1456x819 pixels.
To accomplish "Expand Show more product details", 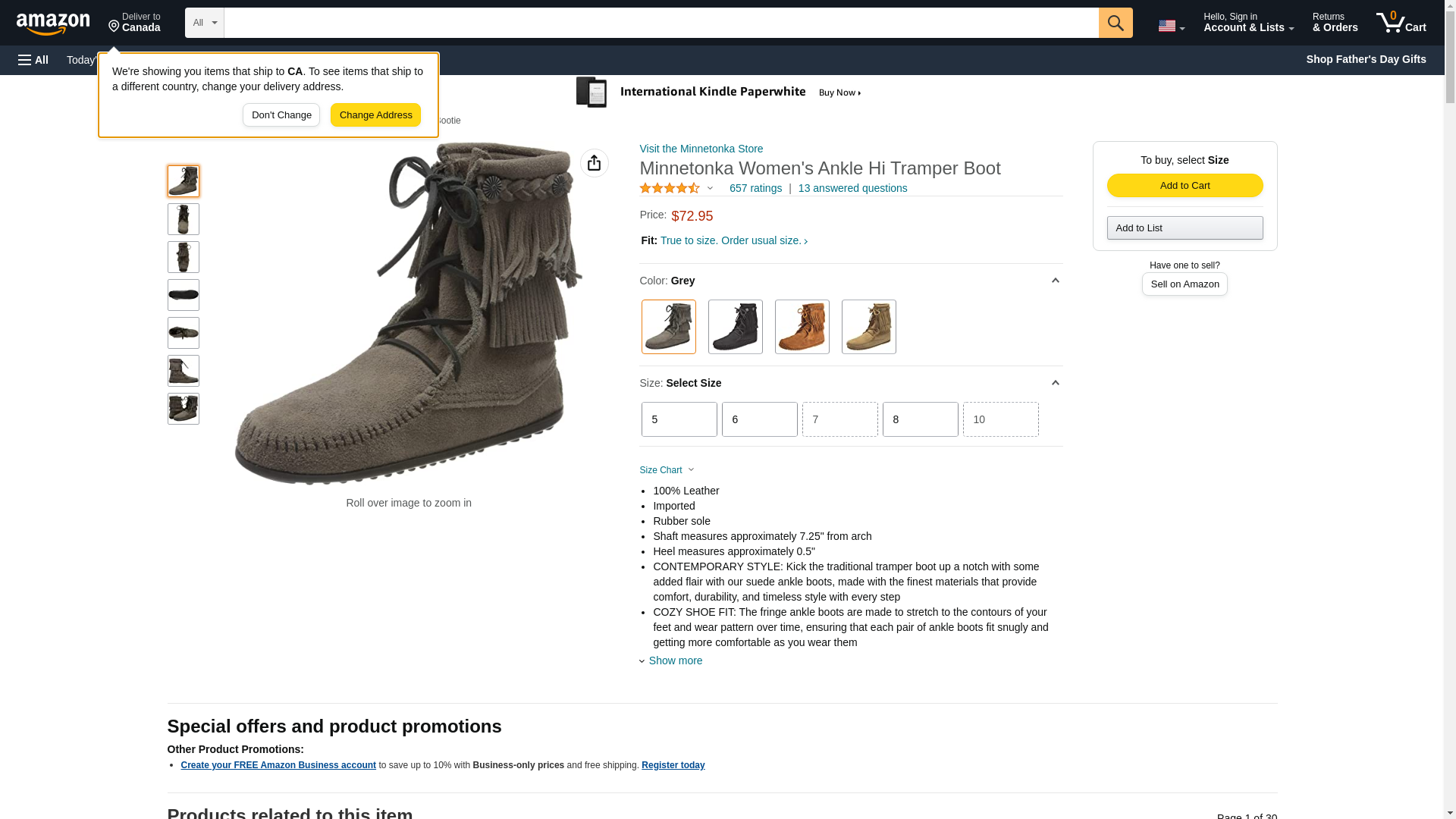I will pos(674,661).
